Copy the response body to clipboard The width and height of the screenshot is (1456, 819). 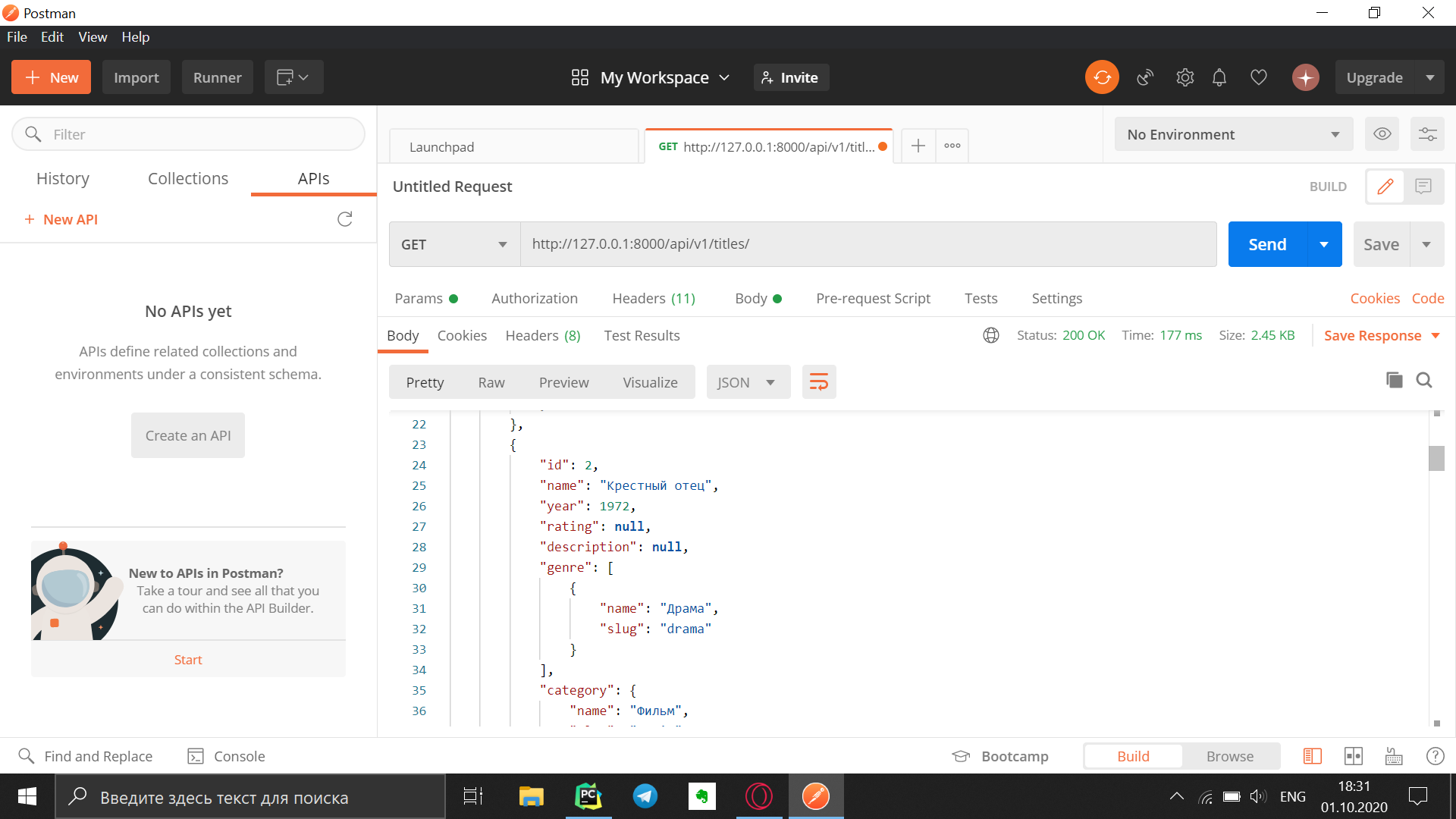pyautogui.click(x=1394, y=381)
